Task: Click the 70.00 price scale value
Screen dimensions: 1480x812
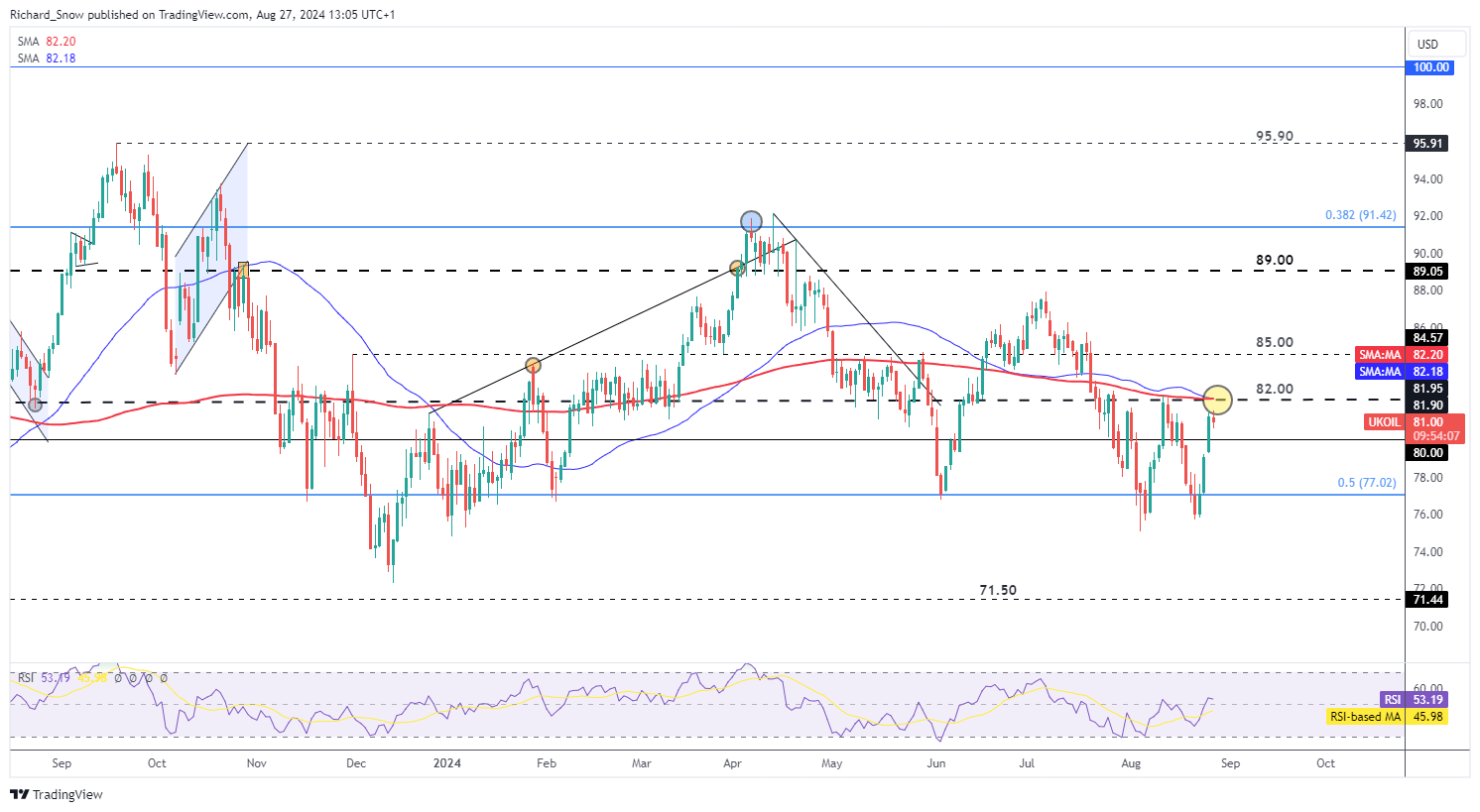Action: pyautogui.click(x=1427, y=627)
